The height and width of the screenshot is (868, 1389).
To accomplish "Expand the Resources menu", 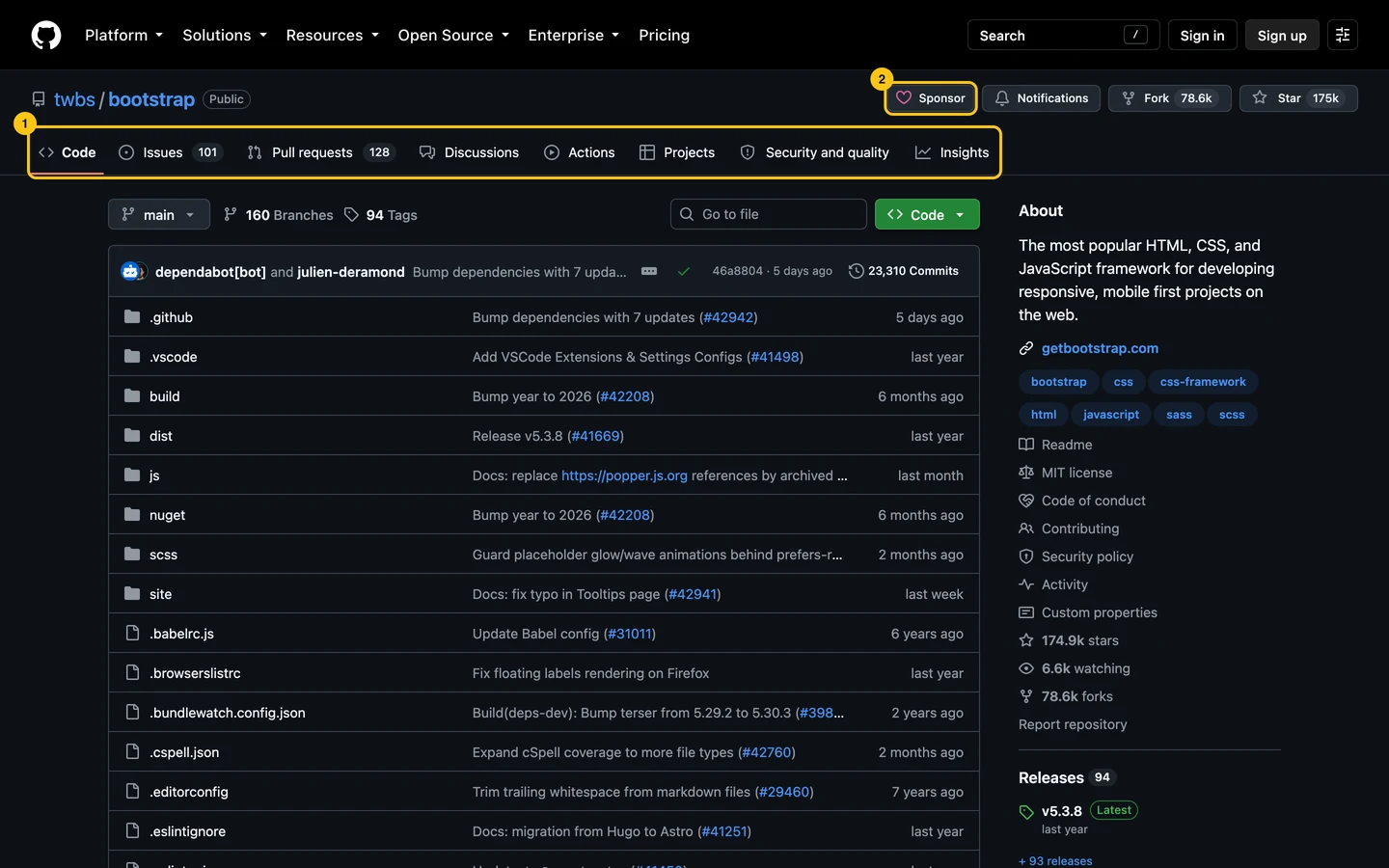I will pos(332,35).
